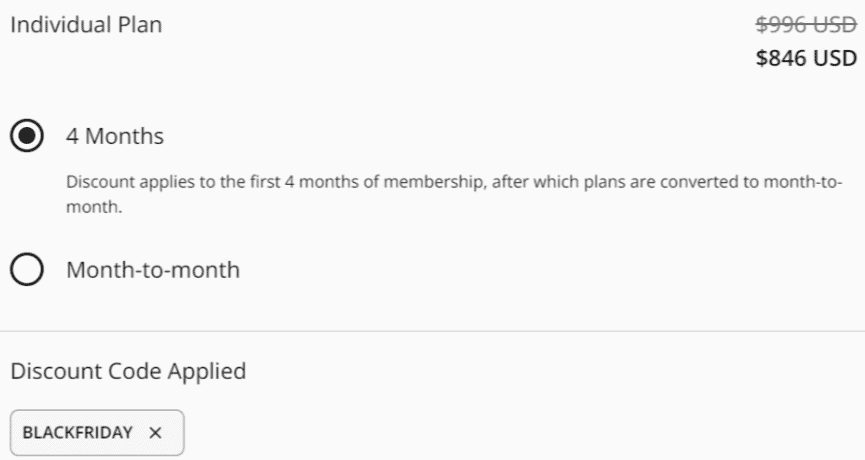Click the "4 Months" option label
The height and width of the screenshot is (460, 865).
click(115, 136)
